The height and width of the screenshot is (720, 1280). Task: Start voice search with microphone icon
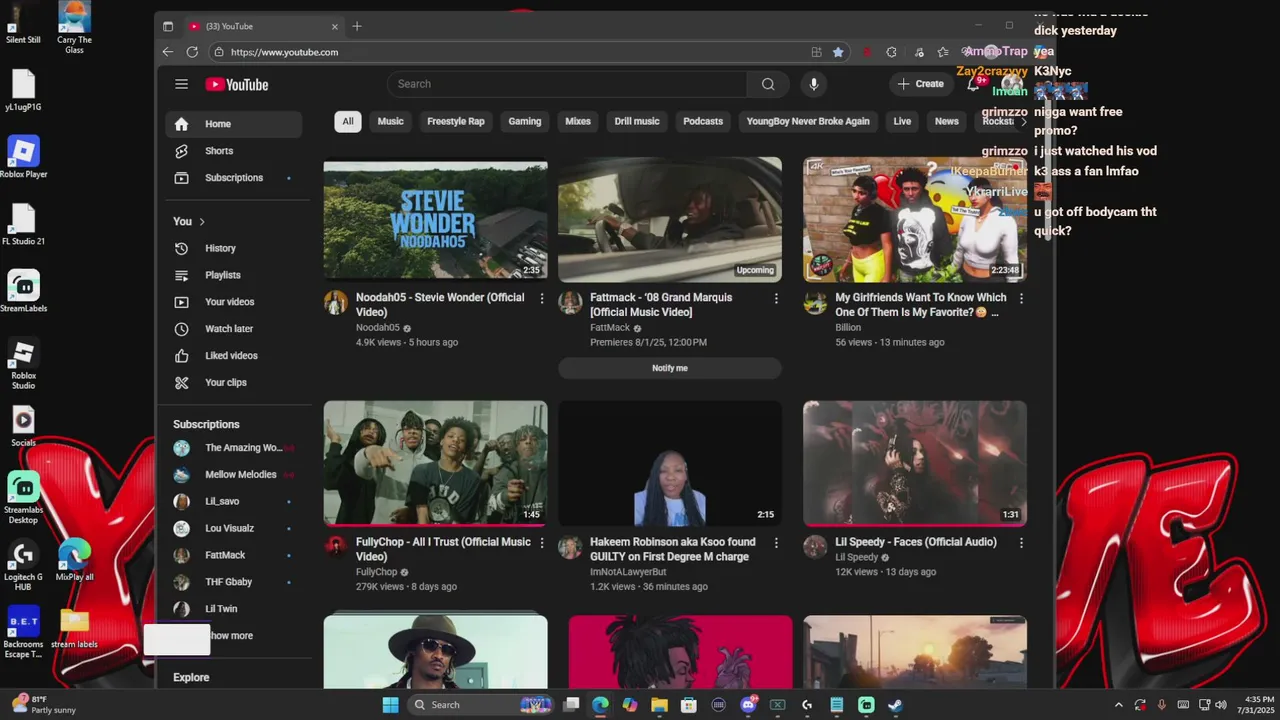click(x=814, y=84)
